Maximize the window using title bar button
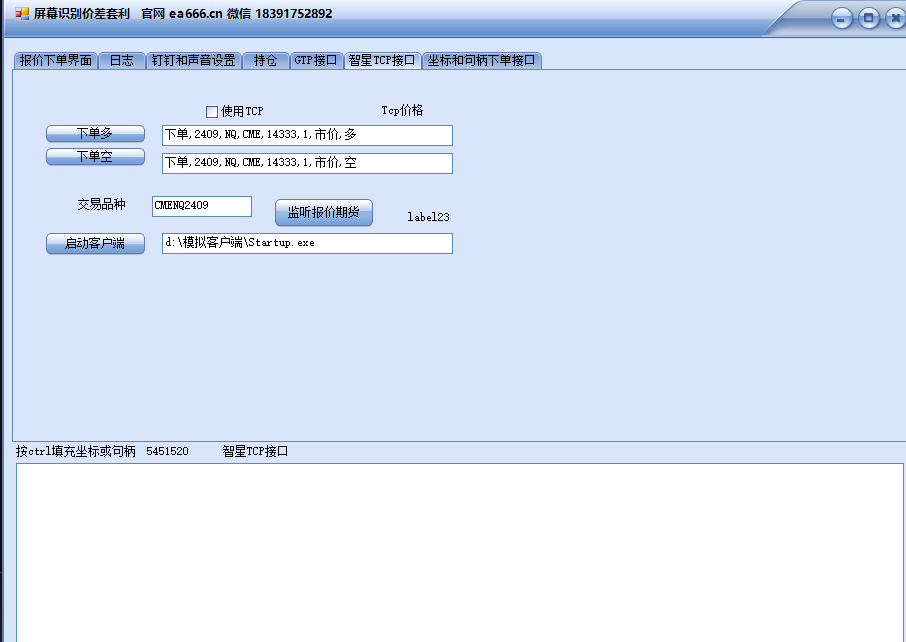Screen dimensions: 906x642 (869, 18)
